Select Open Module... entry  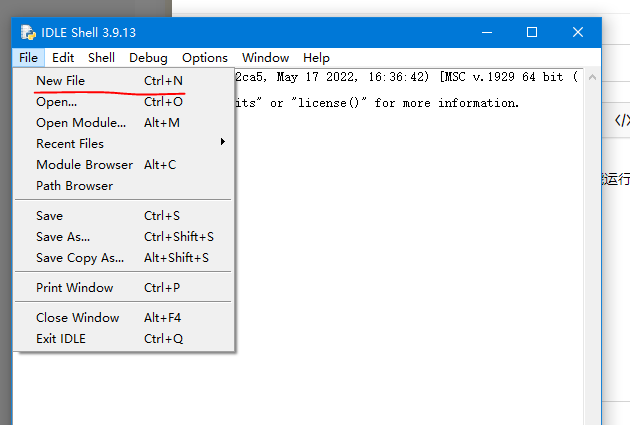[x=124, y=123]
